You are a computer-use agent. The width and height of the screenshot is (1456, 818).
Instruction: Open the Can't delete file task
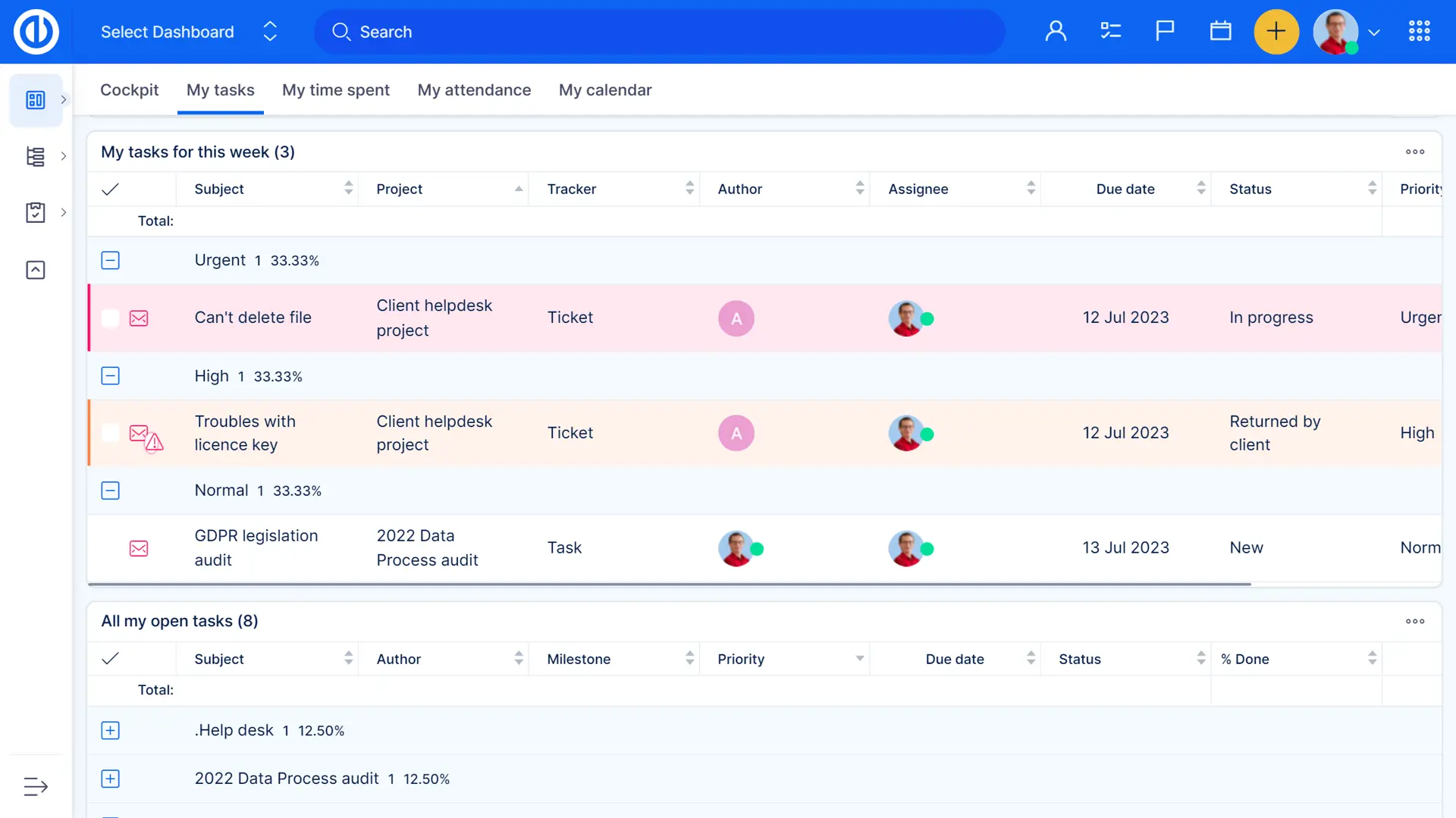click(x=253, y=318)
